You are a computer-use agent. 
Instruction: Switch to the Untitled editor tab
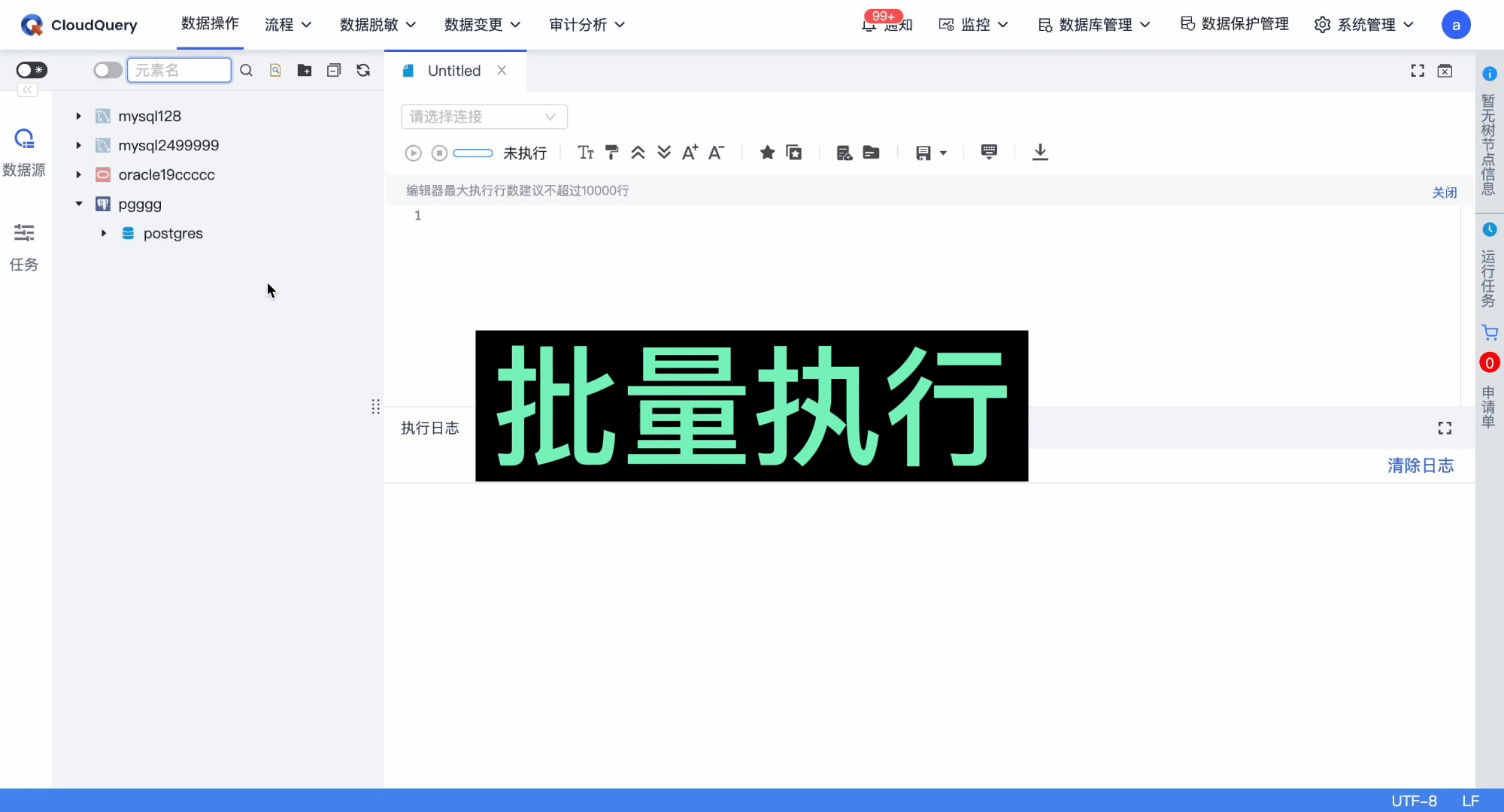[455, 71]
